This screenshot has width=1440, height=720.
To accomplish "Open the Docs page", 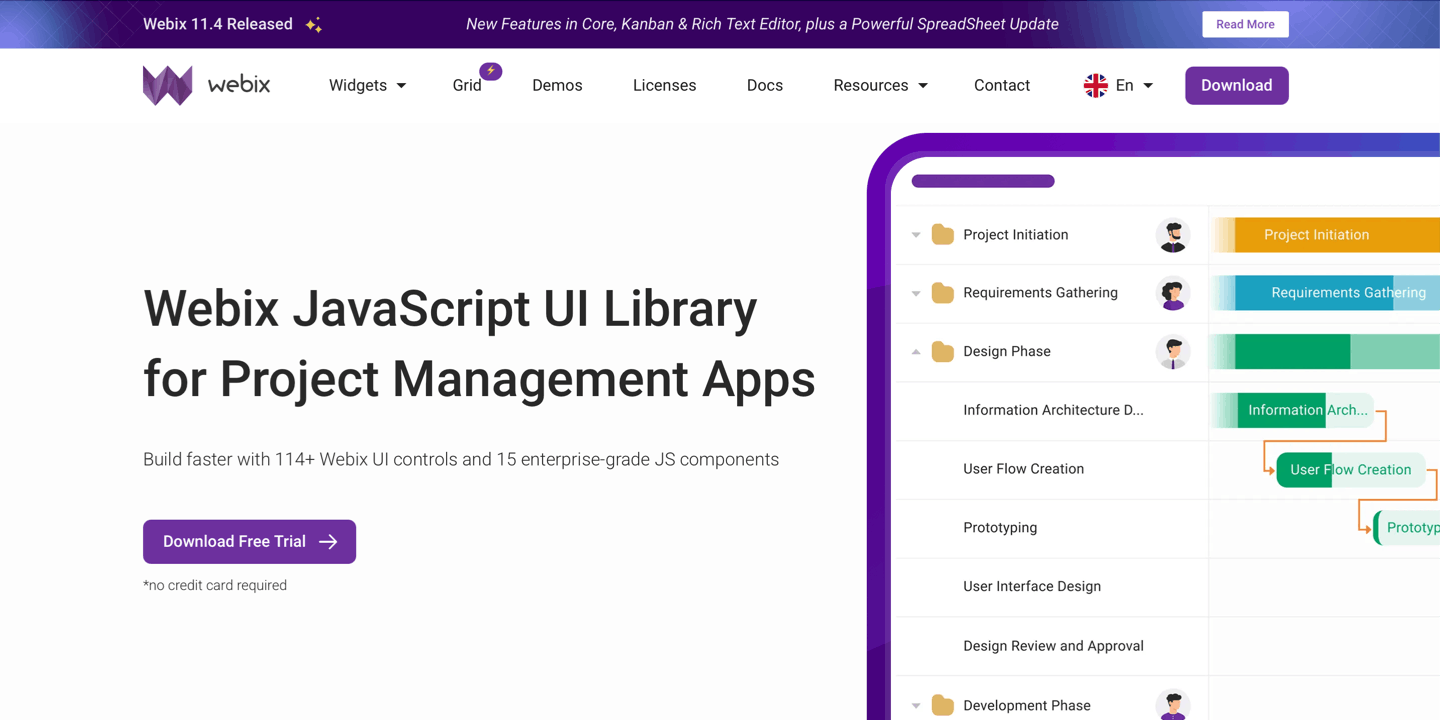I will tap(765, 86).
